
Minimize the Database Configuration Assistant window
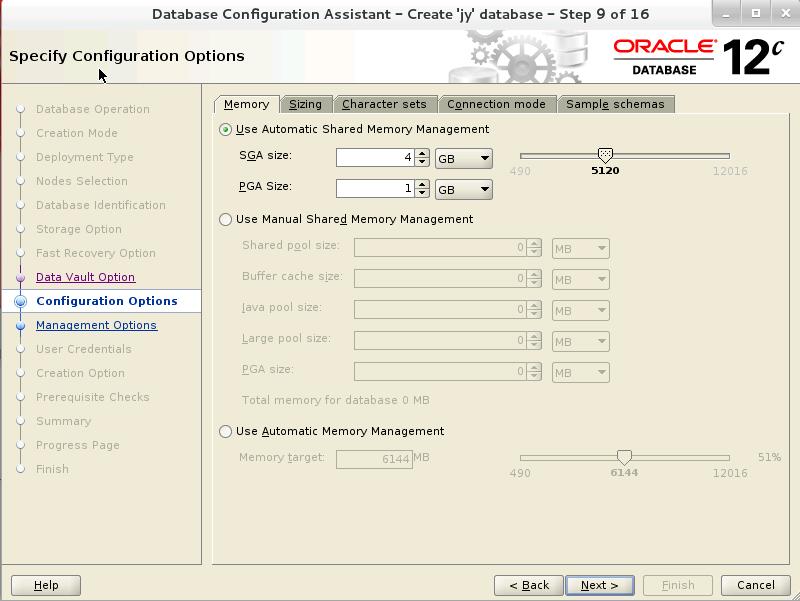pyautogui.click(x=727, y=14)
